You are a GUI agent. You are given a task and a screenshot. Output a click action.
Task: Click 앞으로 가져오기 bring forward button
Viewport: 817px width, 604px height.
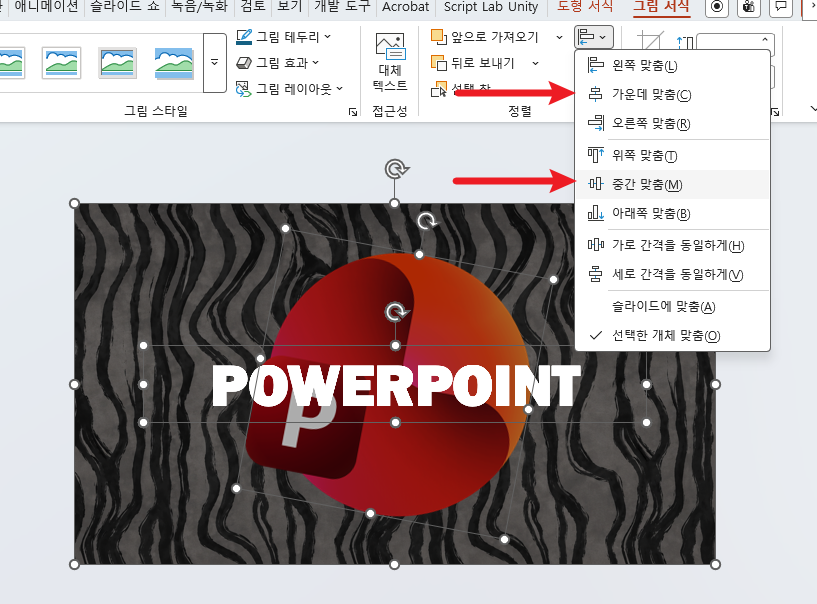point(485,37)
